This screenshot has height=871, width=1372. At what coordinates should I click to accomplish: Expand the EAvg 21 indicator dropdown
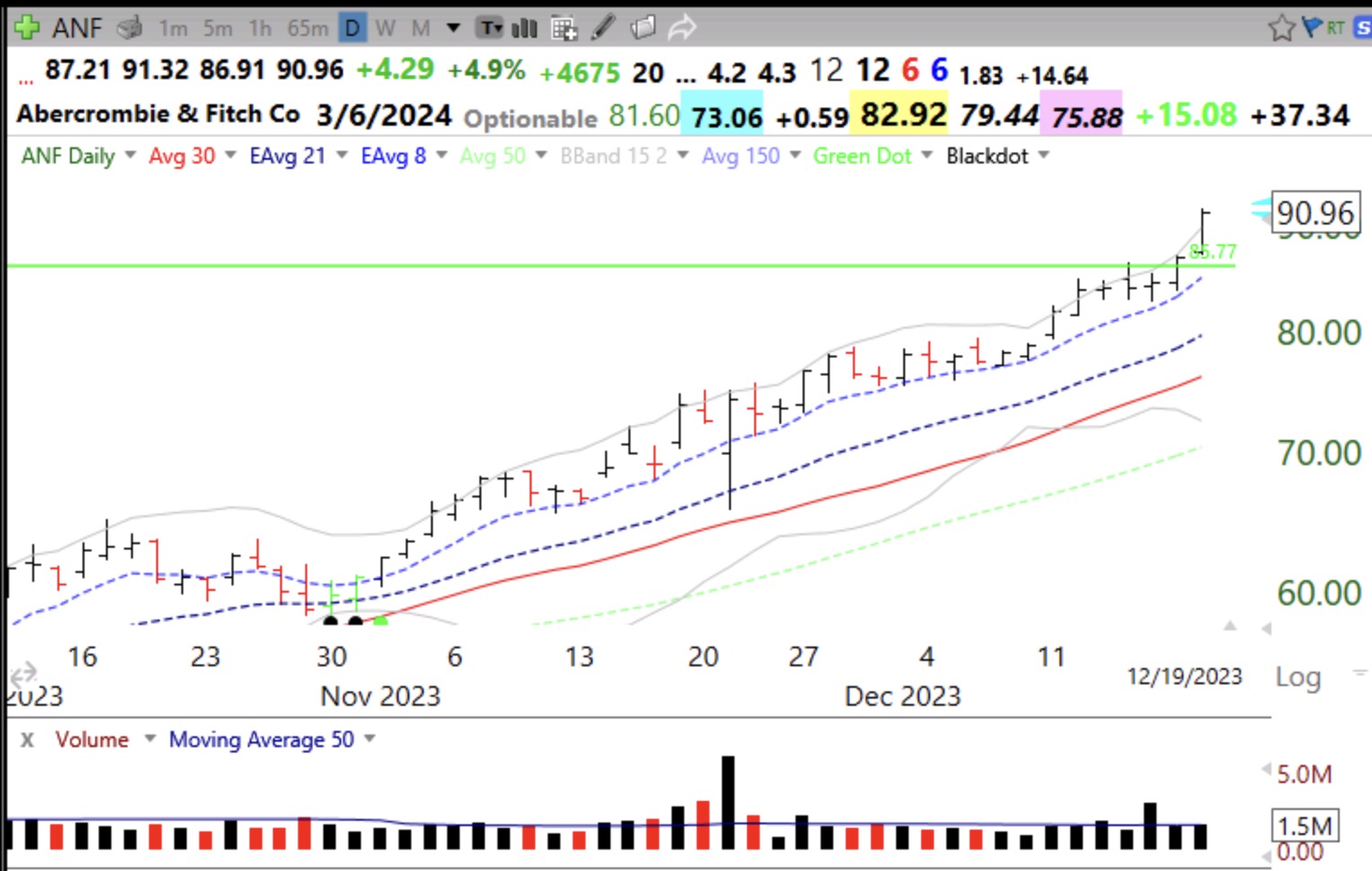pos(341,155)
